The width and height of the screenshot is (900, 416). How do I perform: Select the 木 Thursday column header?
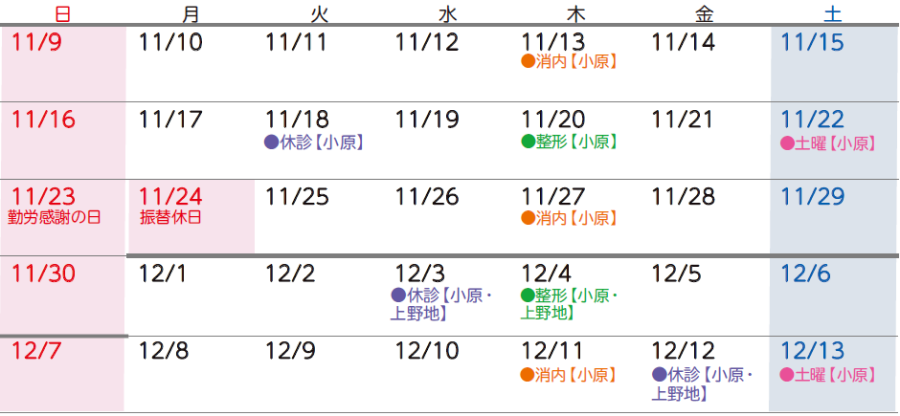click(575, 14)
